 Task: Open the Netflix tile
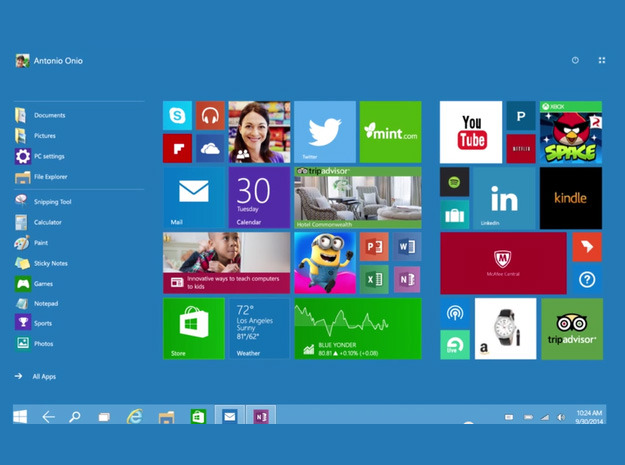click(521, 149)
